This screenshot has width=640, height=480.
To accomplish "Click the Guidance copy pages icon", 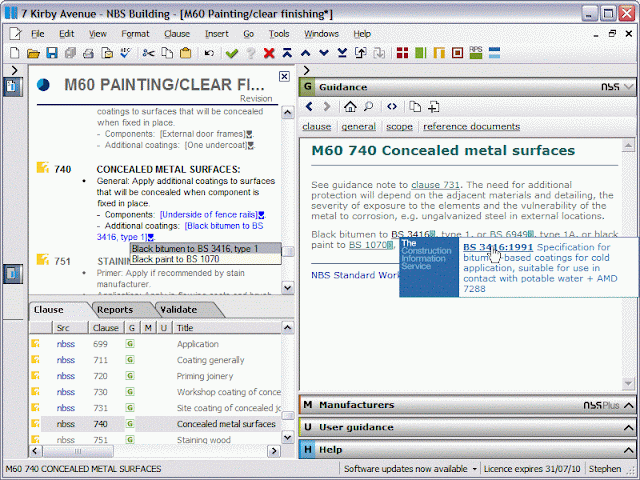I will point(415,107).
